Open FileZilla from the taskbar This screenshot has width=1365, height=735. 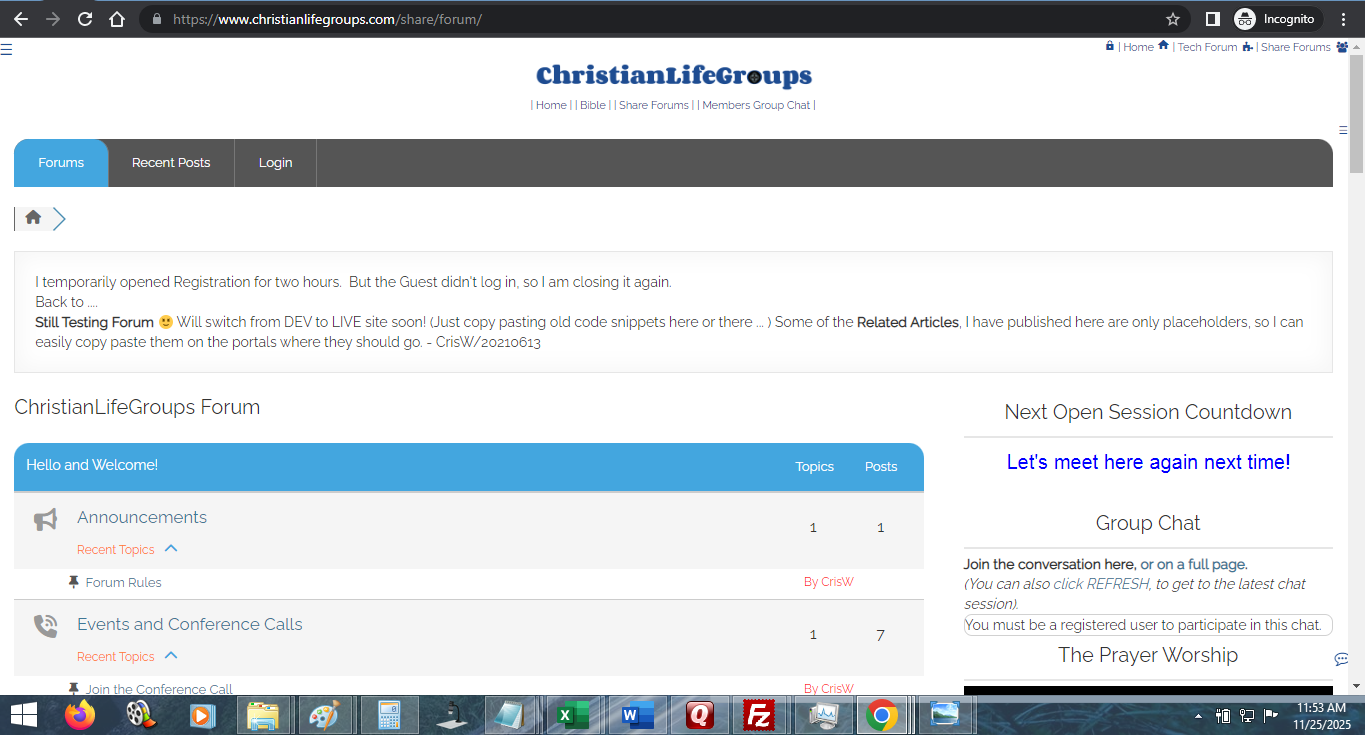761,715
